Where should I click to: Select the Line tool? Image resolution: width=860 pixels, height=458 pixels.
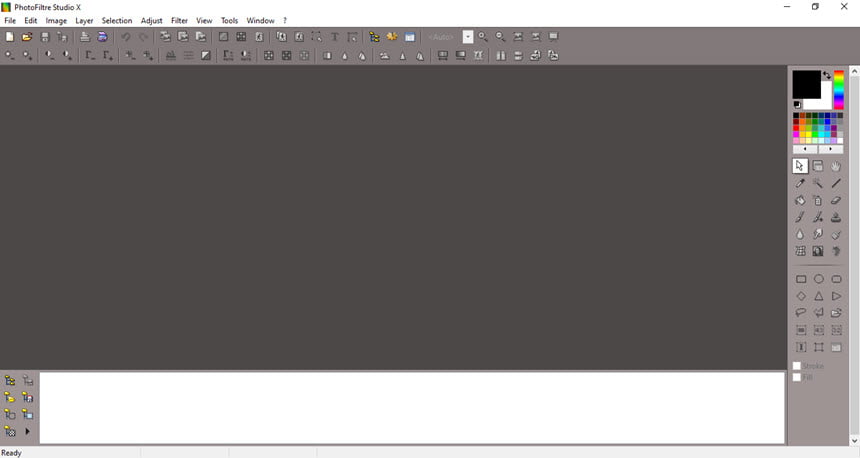click(836, 183)
